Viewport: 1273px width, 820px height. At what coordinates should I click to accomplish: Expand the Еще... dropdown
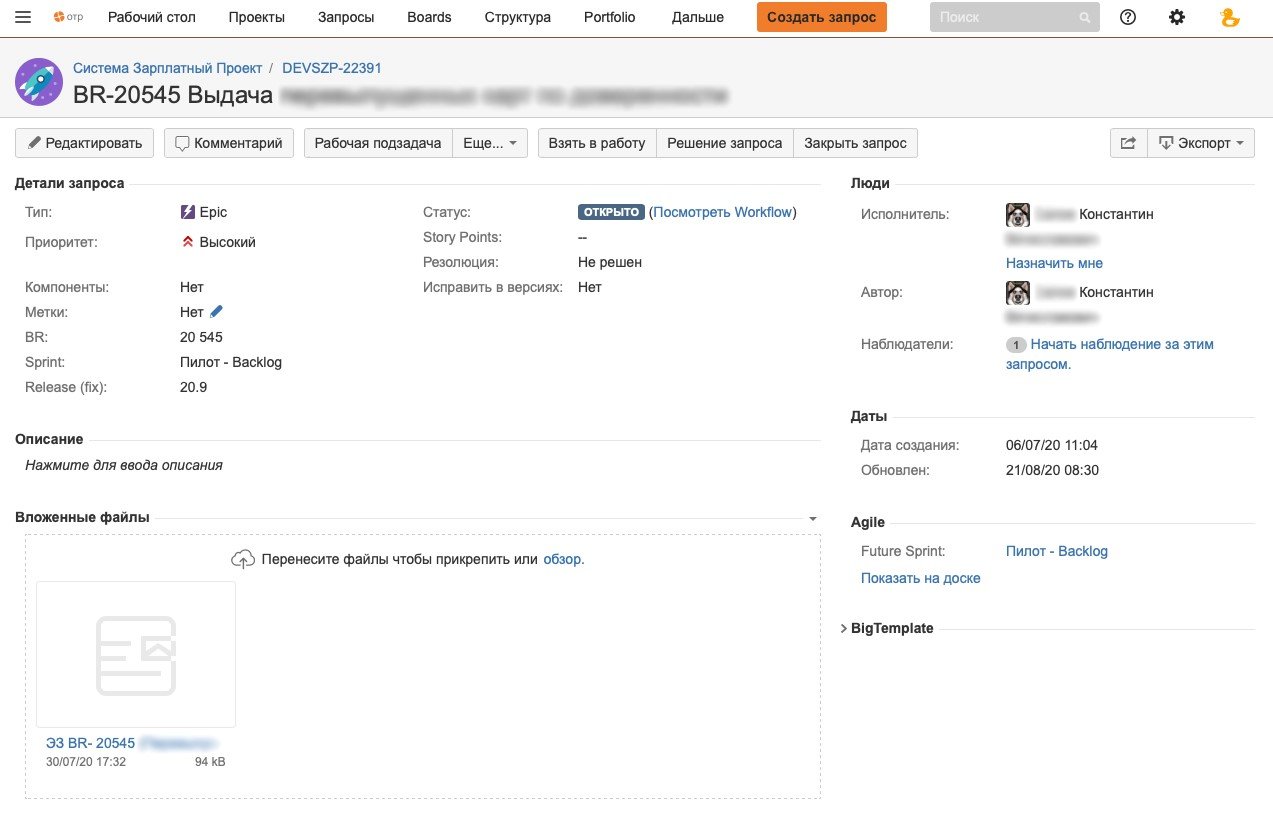490,143
